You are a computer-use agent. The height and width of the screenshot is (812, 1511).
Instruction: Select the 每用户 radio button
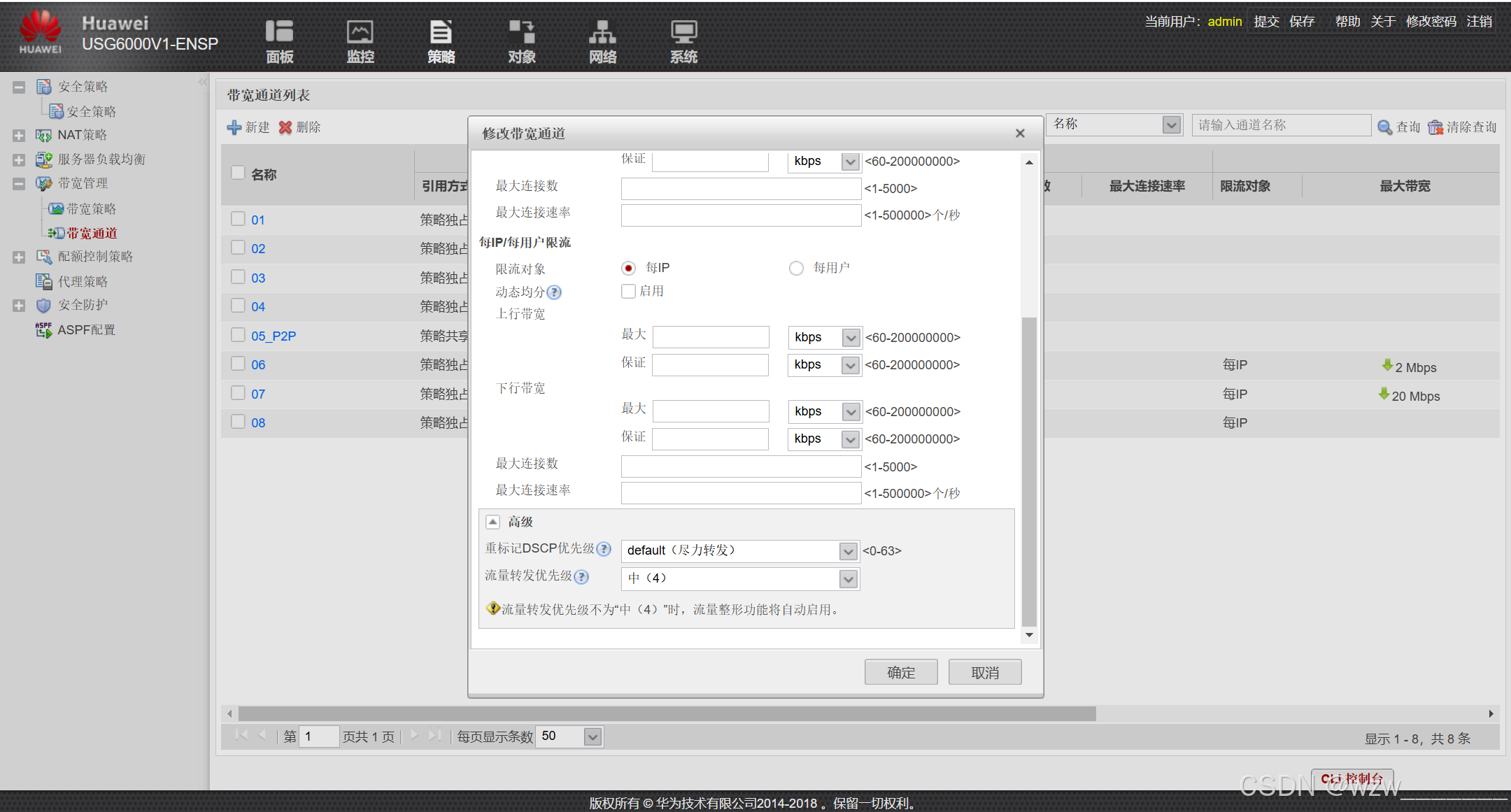point(796,269)
